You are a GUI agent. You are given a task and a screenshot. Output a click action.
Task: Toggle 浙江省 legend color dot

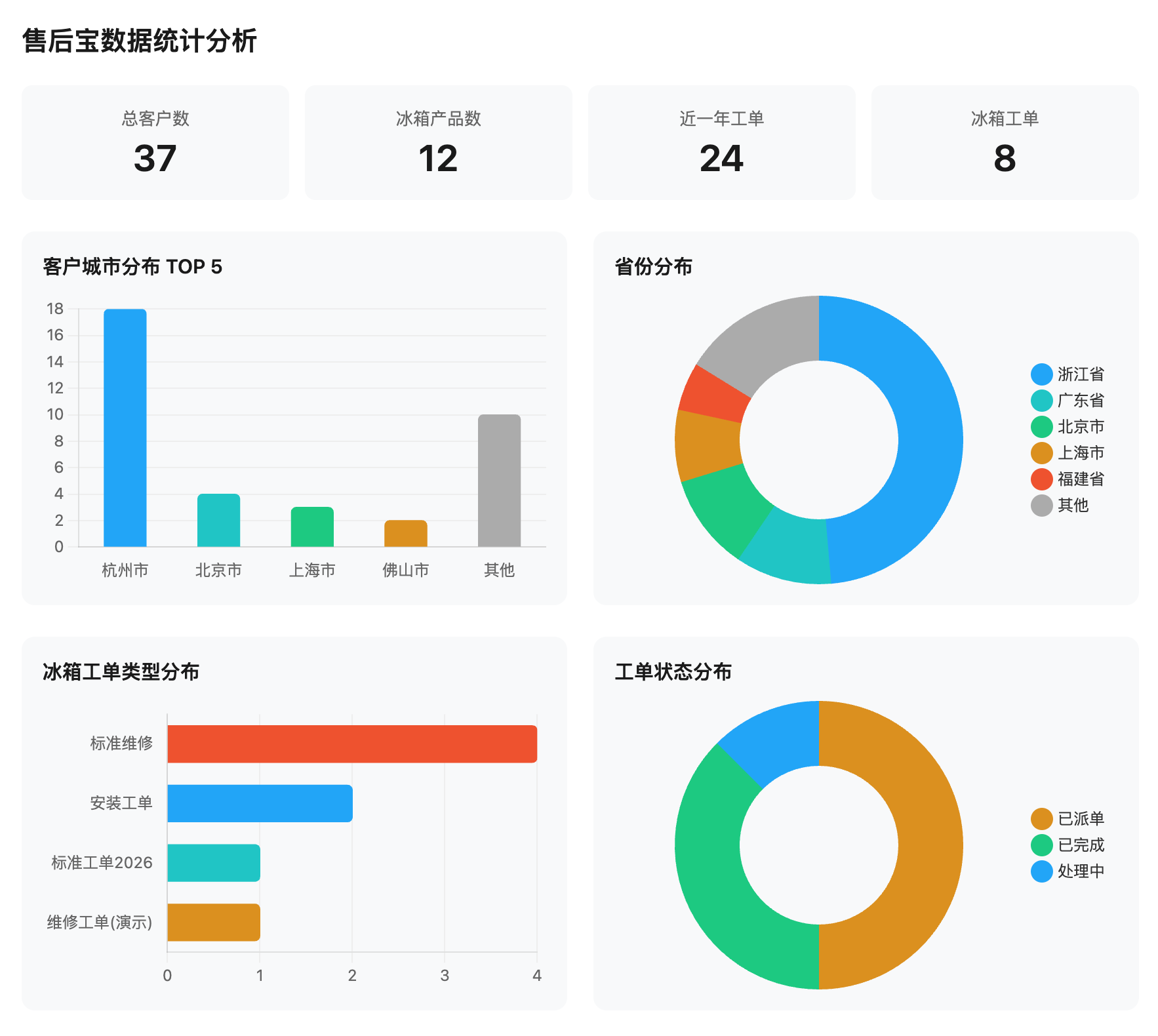click(x=1042, y=374)
